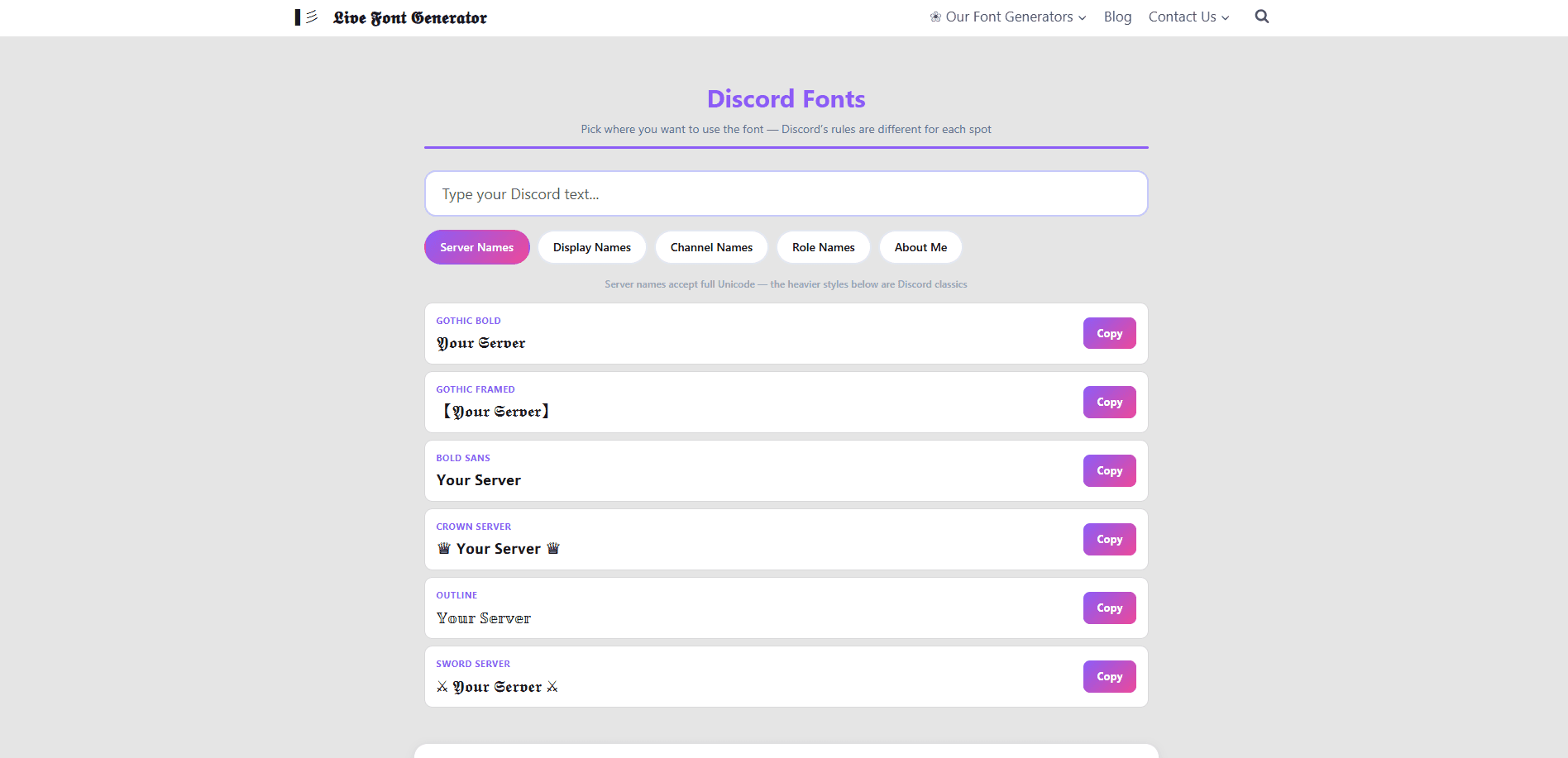Click the Crown Server preview text
The width and height of the screenshot is (1568, 758).
(499, 549)
